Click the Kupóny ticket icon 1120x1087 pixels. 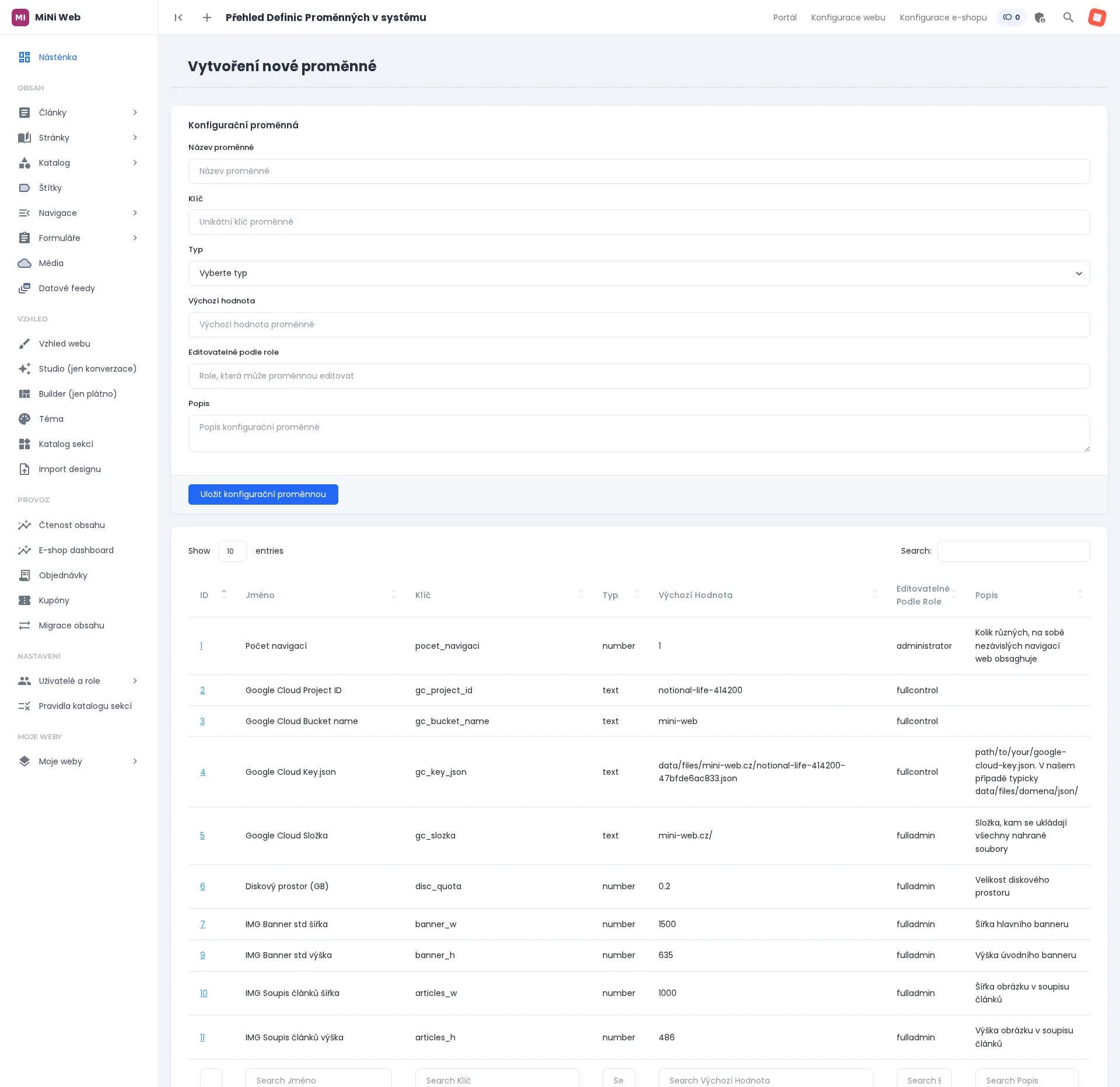click(24, 600)
